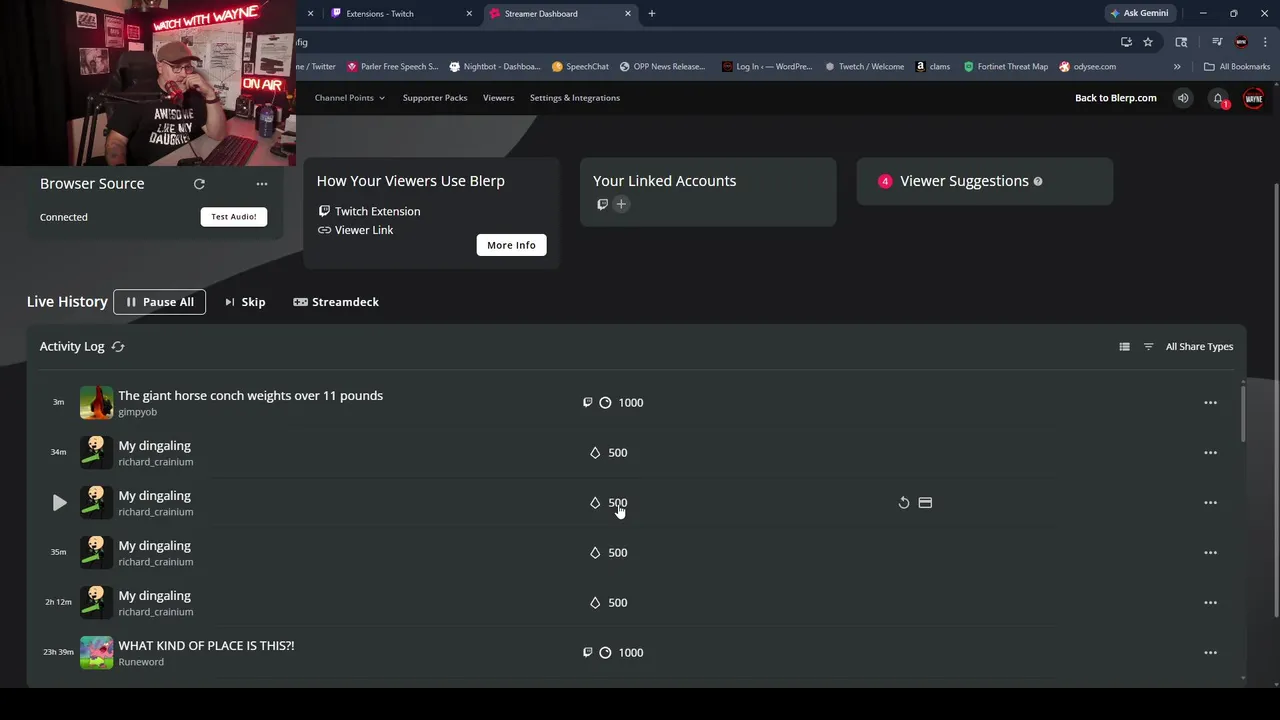Open SpeechChat bookmark
The height and width of the screenshot is (720, 1280).
point(580,67)
